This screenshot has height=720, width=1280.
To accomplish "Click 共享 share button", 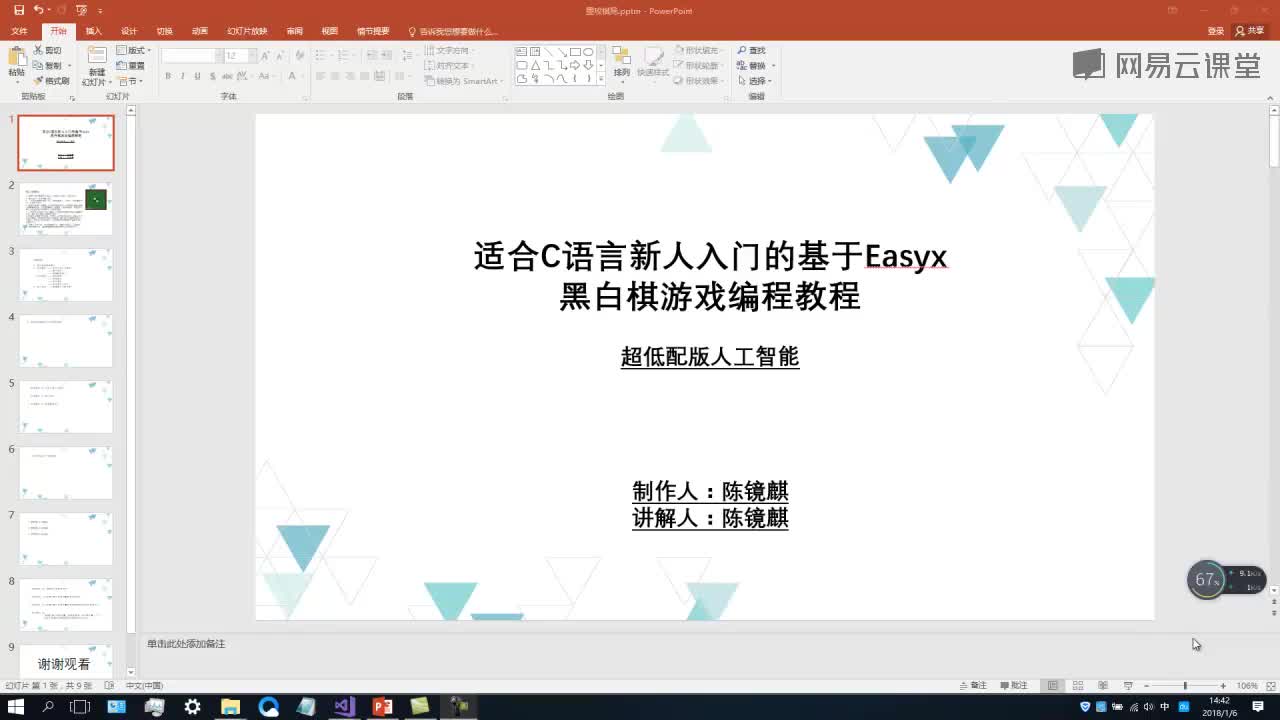I will point(1250,31).
